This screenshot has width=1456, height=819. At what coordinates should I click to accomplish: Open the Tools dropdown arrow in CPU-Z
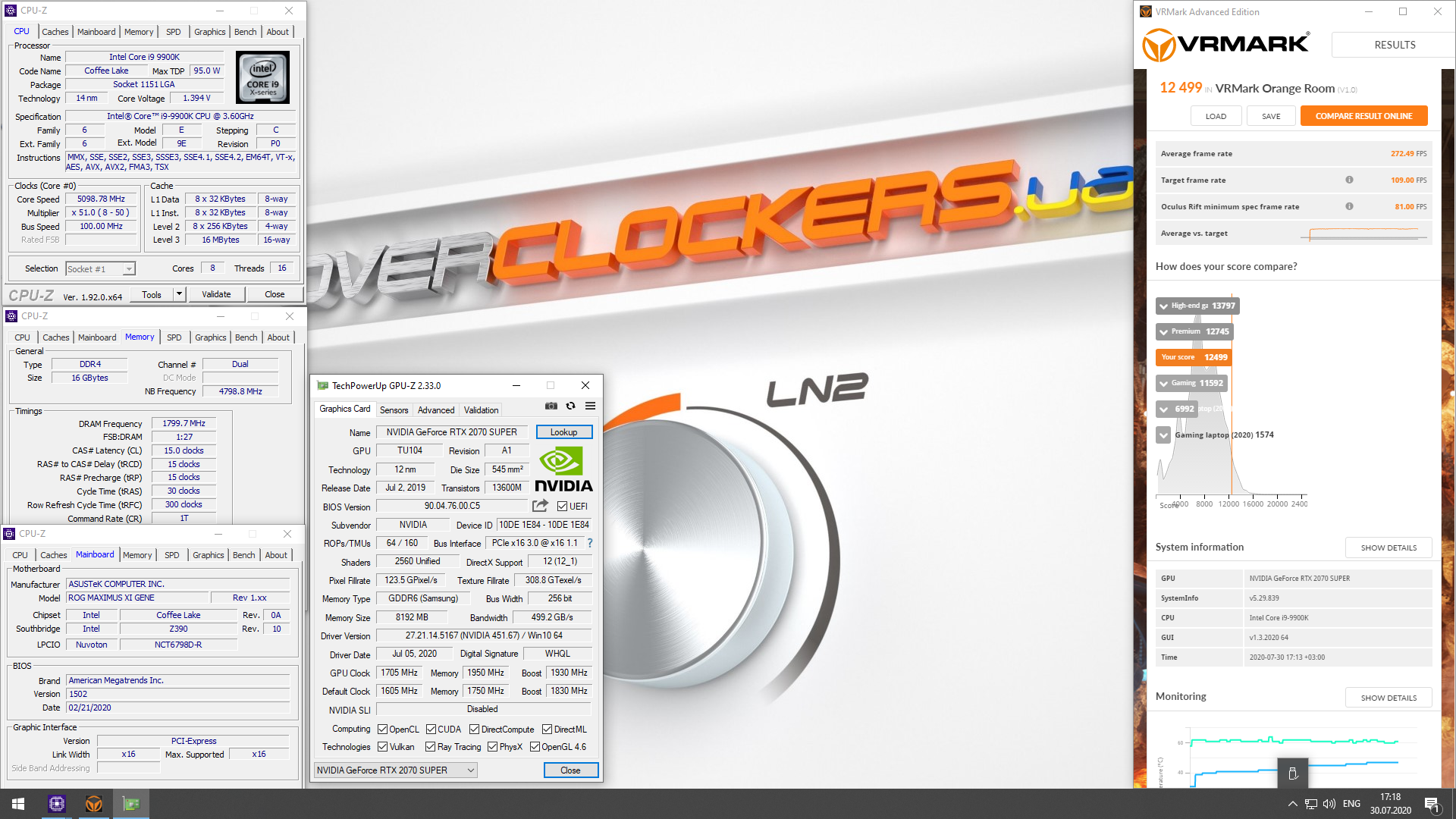click(179, 294)
